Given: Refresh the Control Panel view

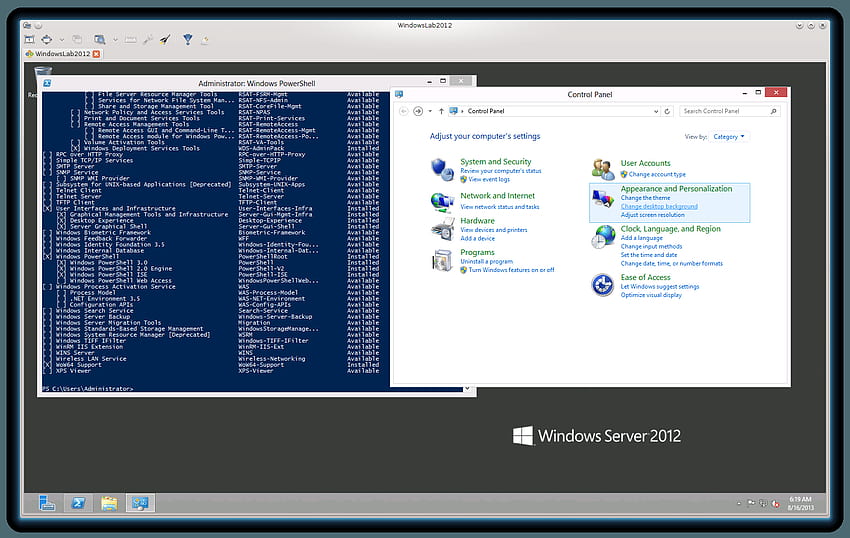Looking at the screenshot, I should tap(667, 111).
